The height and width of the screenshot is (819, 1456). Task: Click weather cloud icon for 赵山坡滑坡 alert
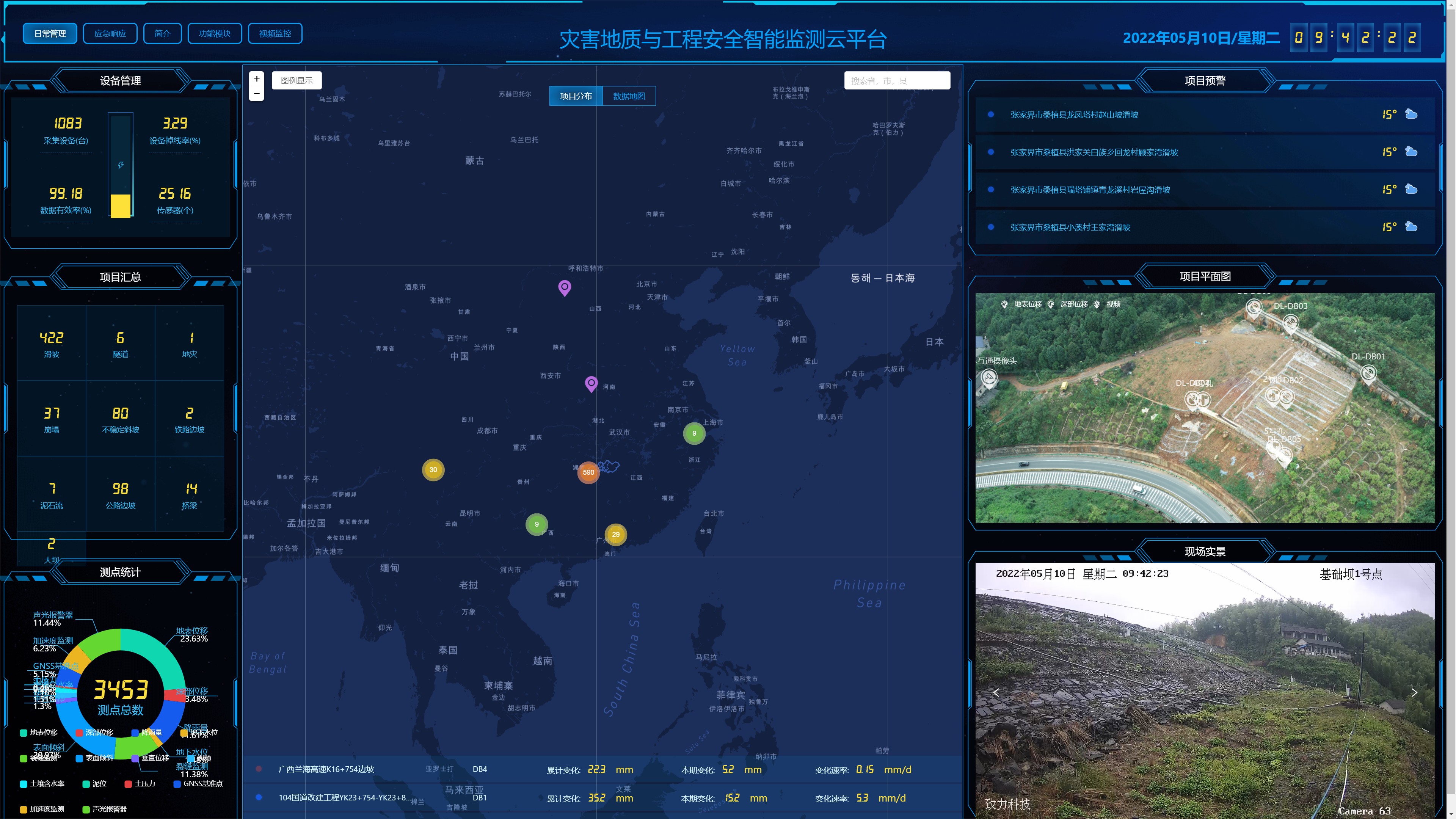tap(1411, 114)
